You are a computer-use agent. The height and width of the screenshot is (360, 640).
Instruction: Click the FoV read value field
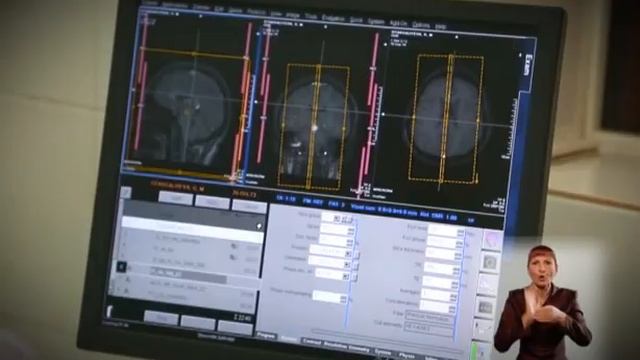click(x=447, y=232)
